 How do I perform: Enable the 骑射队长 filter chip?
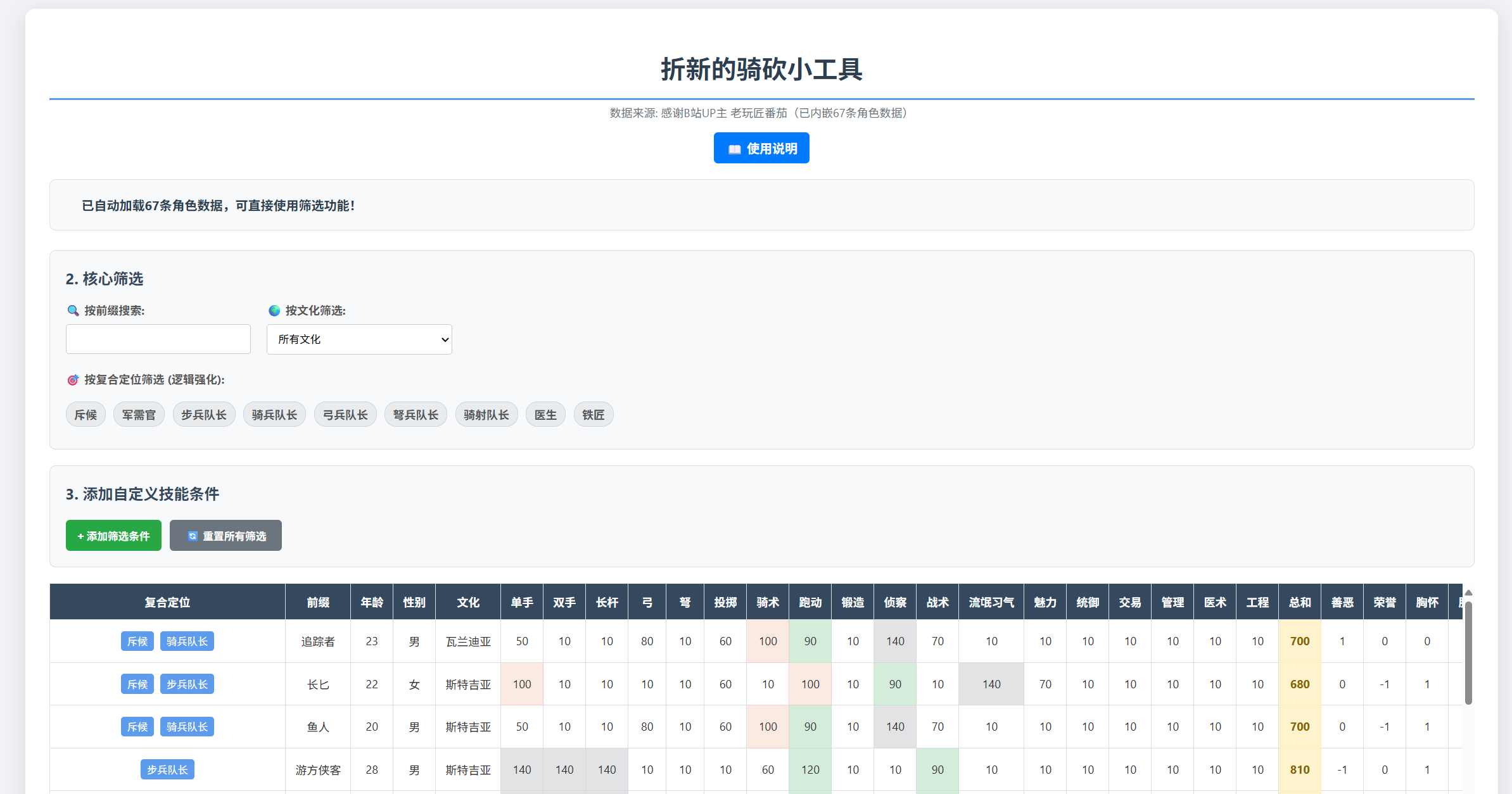click(x=486, y=415)
